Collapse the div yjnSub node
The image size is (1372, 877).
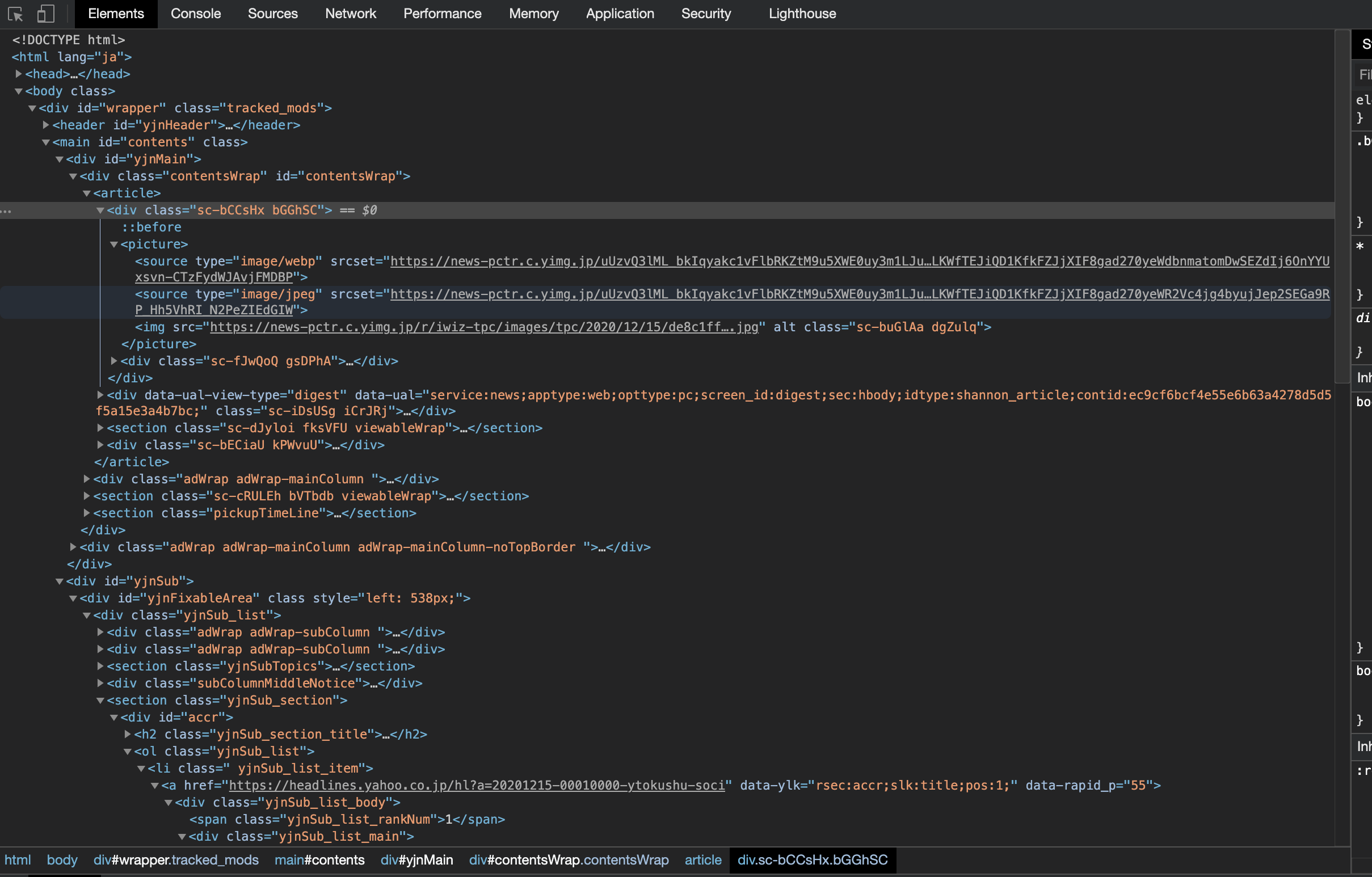coord(59,581)
